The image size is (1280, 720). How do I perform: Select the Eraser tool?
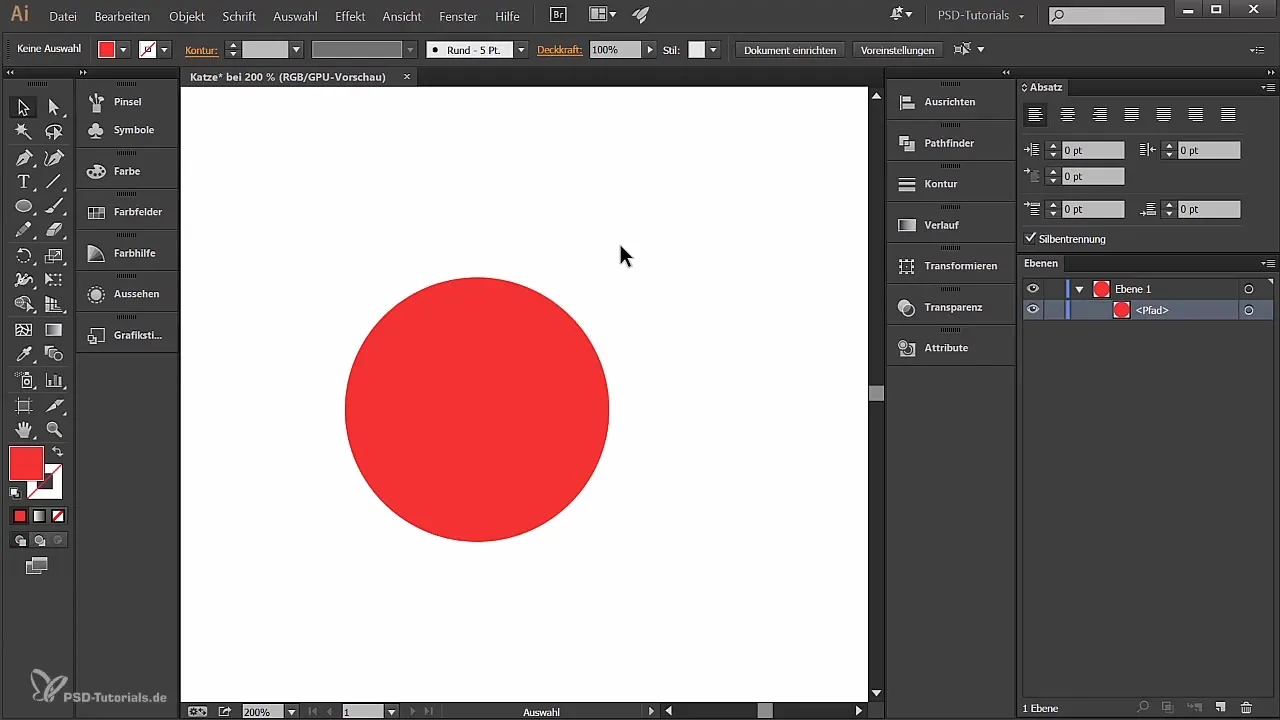(x=54, y=231)
